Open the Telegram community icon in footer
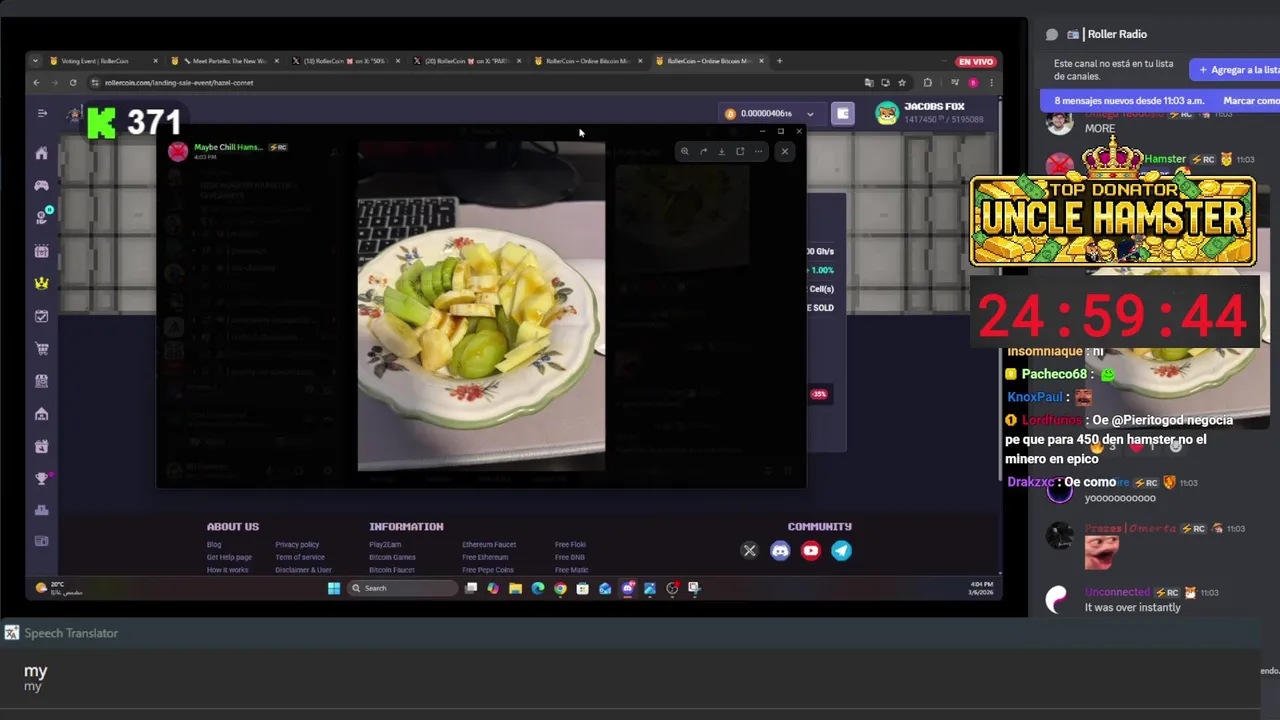Screen dimensions: 1280x720 click(x=842, y=550)
